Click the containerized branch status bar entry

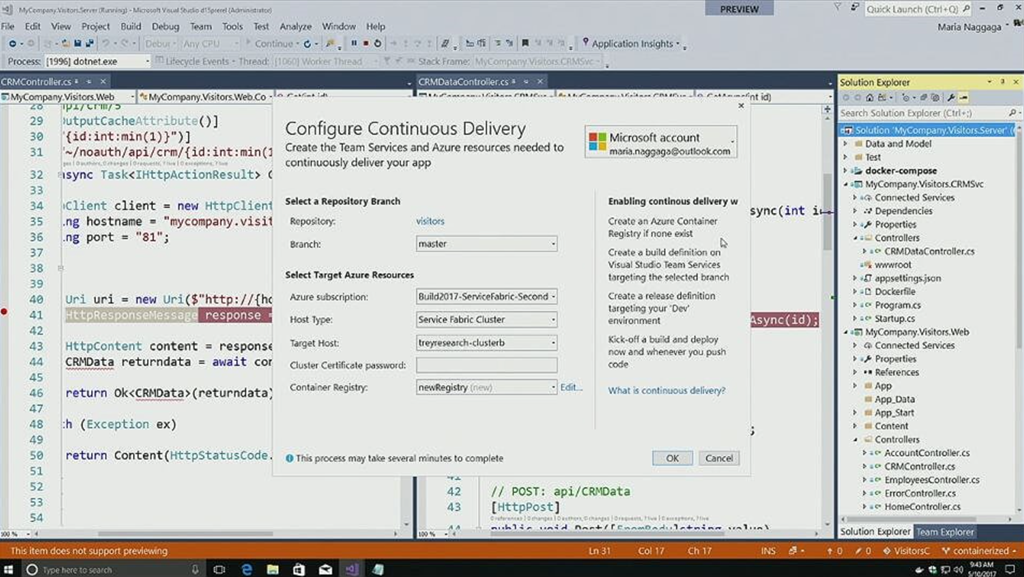click(x=978, y=551)
